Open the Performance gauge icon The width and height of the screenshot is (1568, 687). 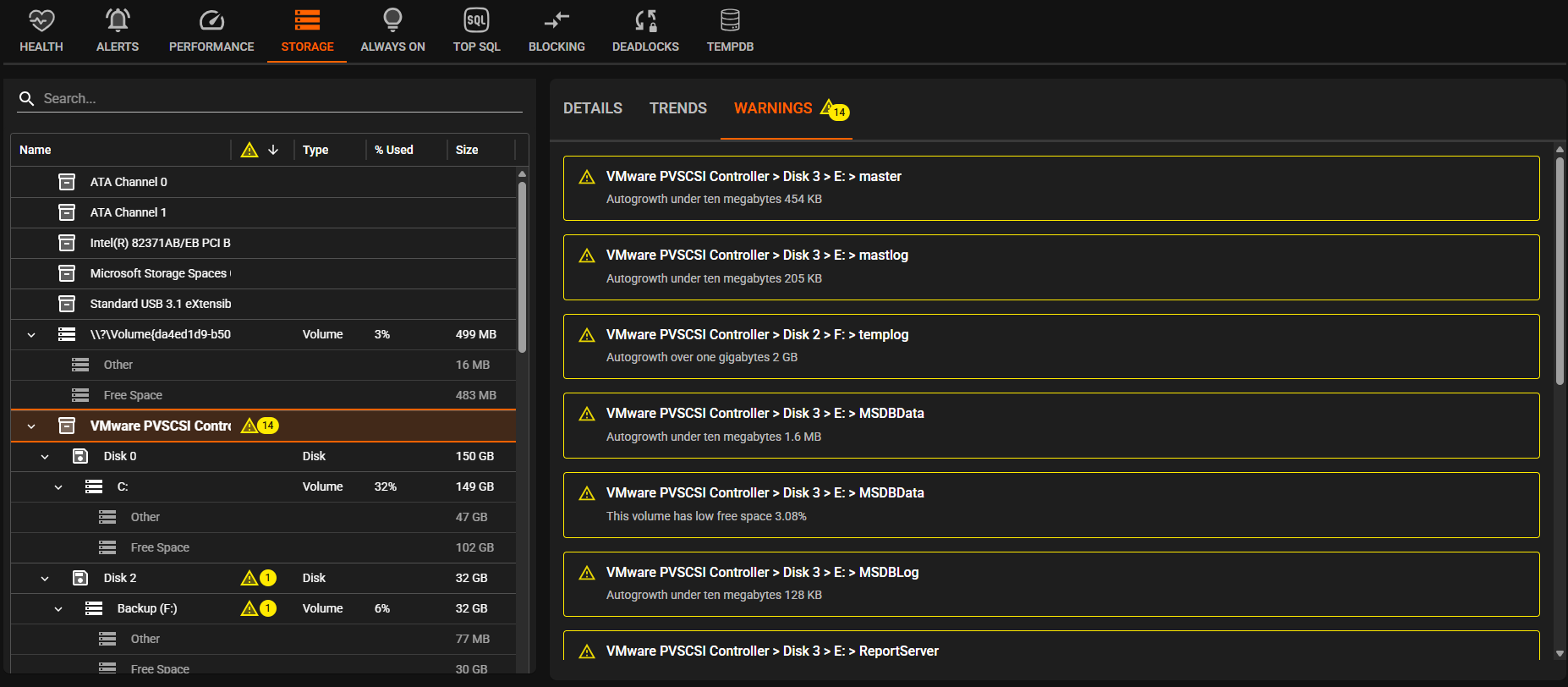pos(211,20)
